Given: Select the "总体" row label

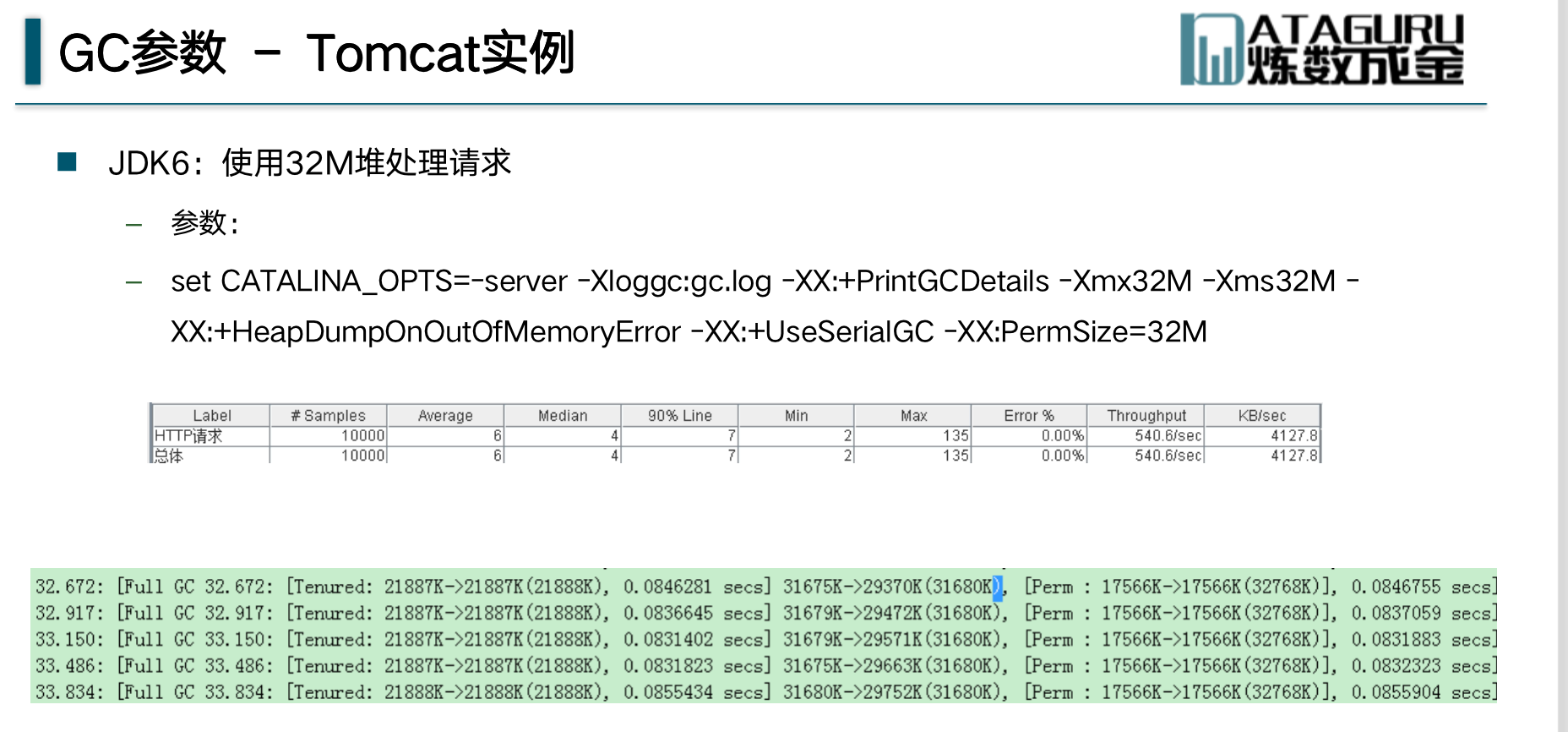Looking at the screenshot, I should (169, 456).
